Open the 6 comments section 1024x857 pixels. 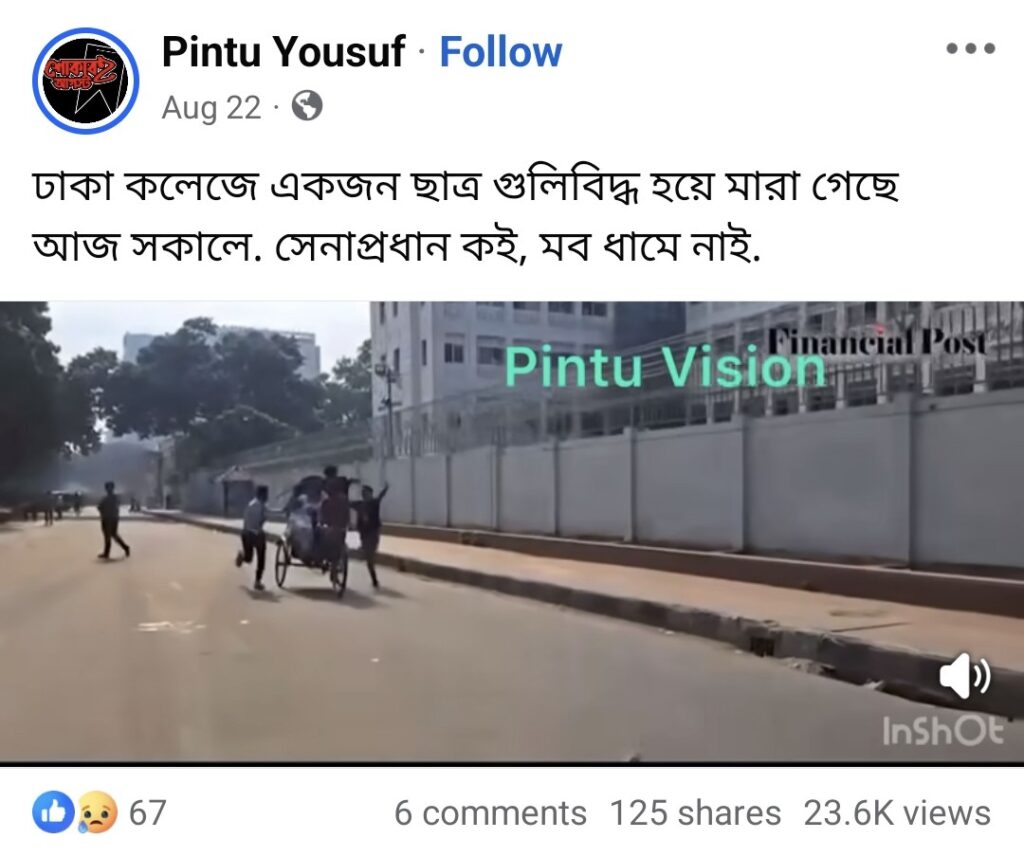pyautogui.click(x=490, y=813)
